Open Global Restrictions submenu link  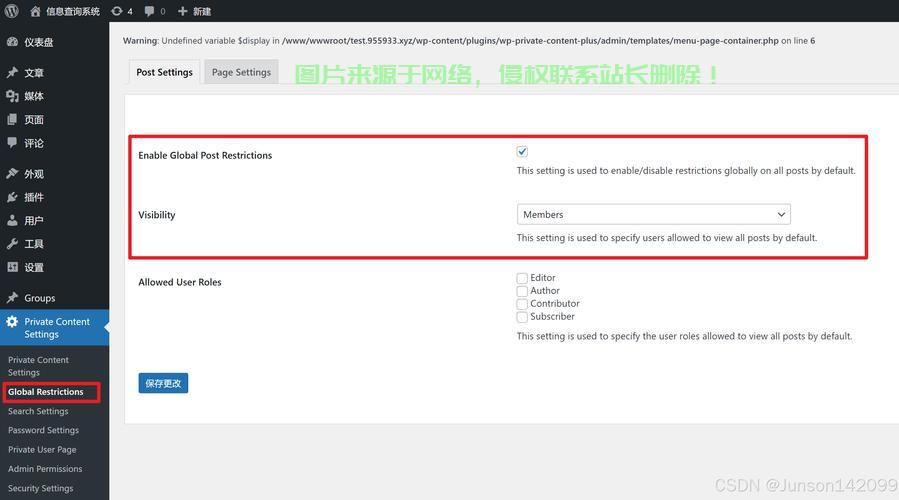(x=46, y=392)
